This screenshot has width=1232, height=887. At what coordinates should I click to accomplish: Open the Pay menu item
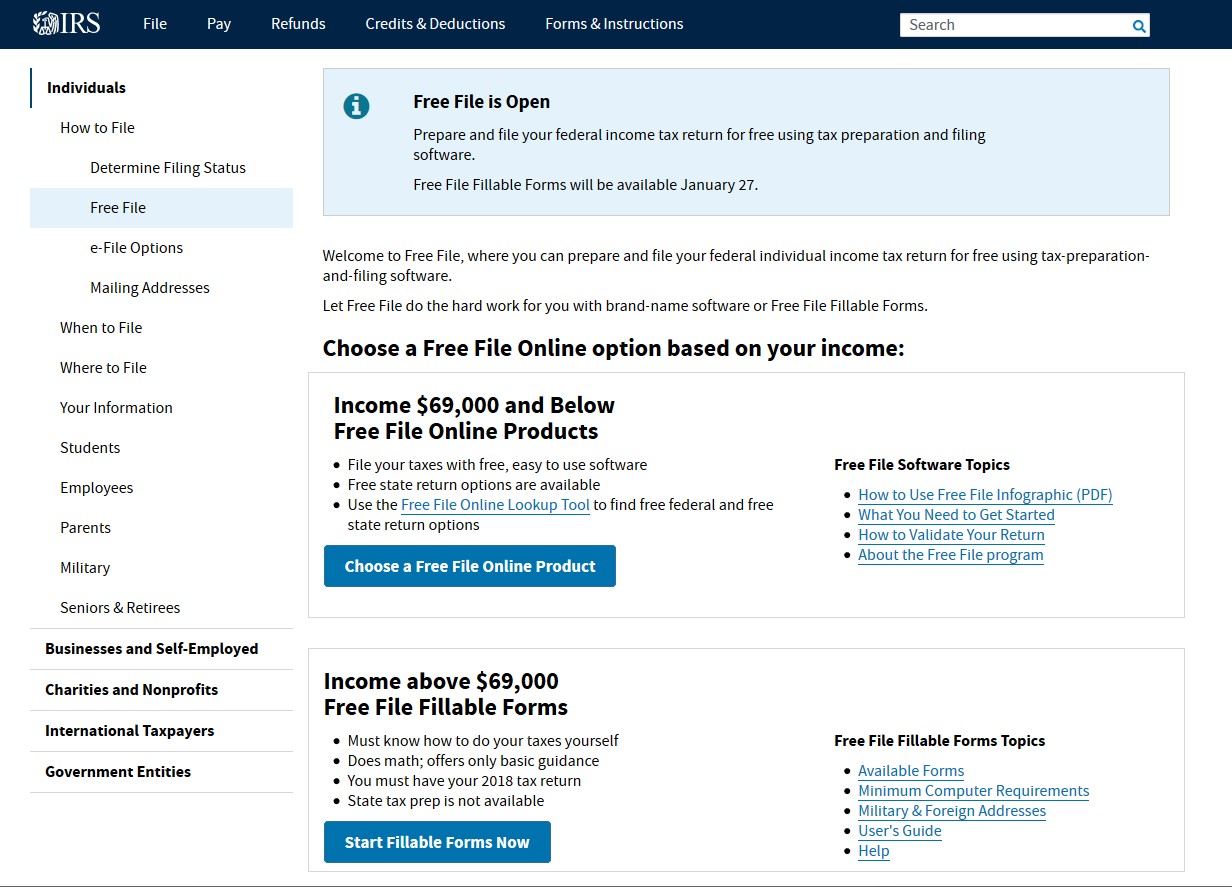[x=219, y=24]
